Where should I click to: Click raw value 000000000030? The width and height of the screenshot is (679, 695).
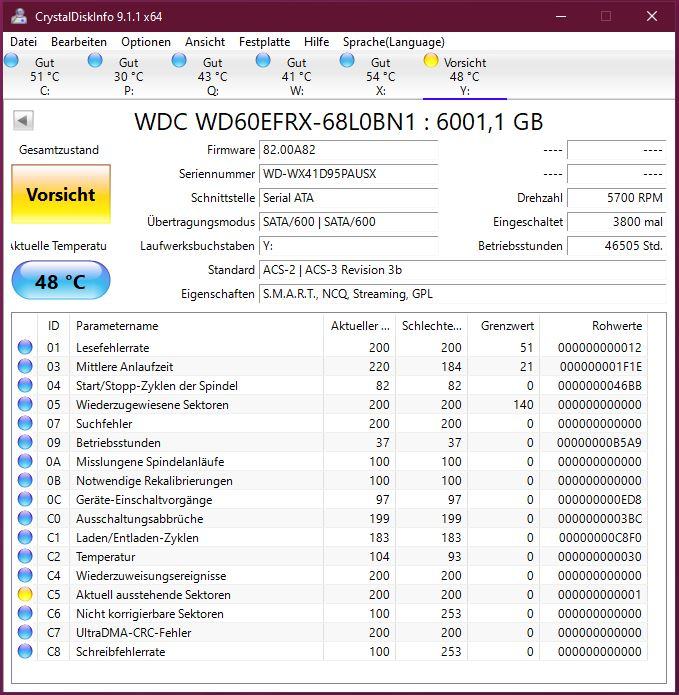tap(600, 557)
